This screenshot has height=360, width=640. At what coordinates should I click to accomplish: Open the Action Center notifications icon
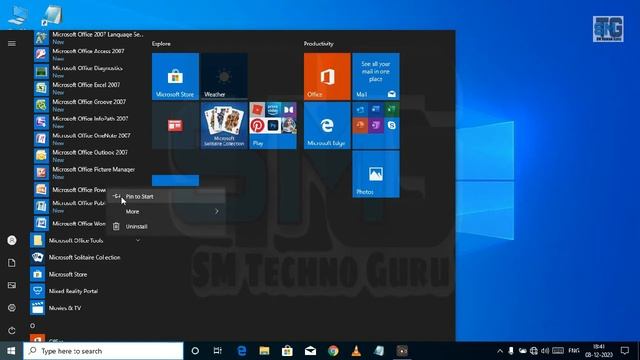[625, 351]
